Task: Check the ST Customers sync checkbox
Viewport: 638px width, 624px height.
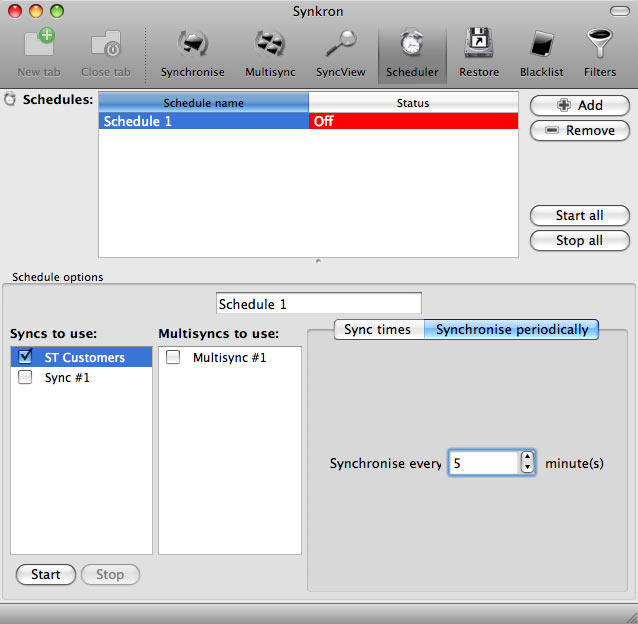Action: [x=25, y=356]
